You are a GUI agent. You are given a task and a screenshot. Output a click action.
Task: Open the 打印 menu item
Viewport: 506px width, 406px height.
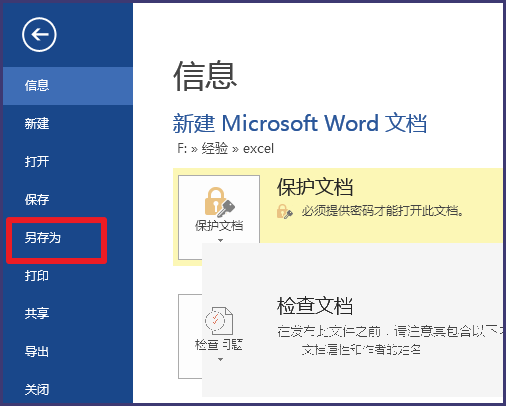68,276
